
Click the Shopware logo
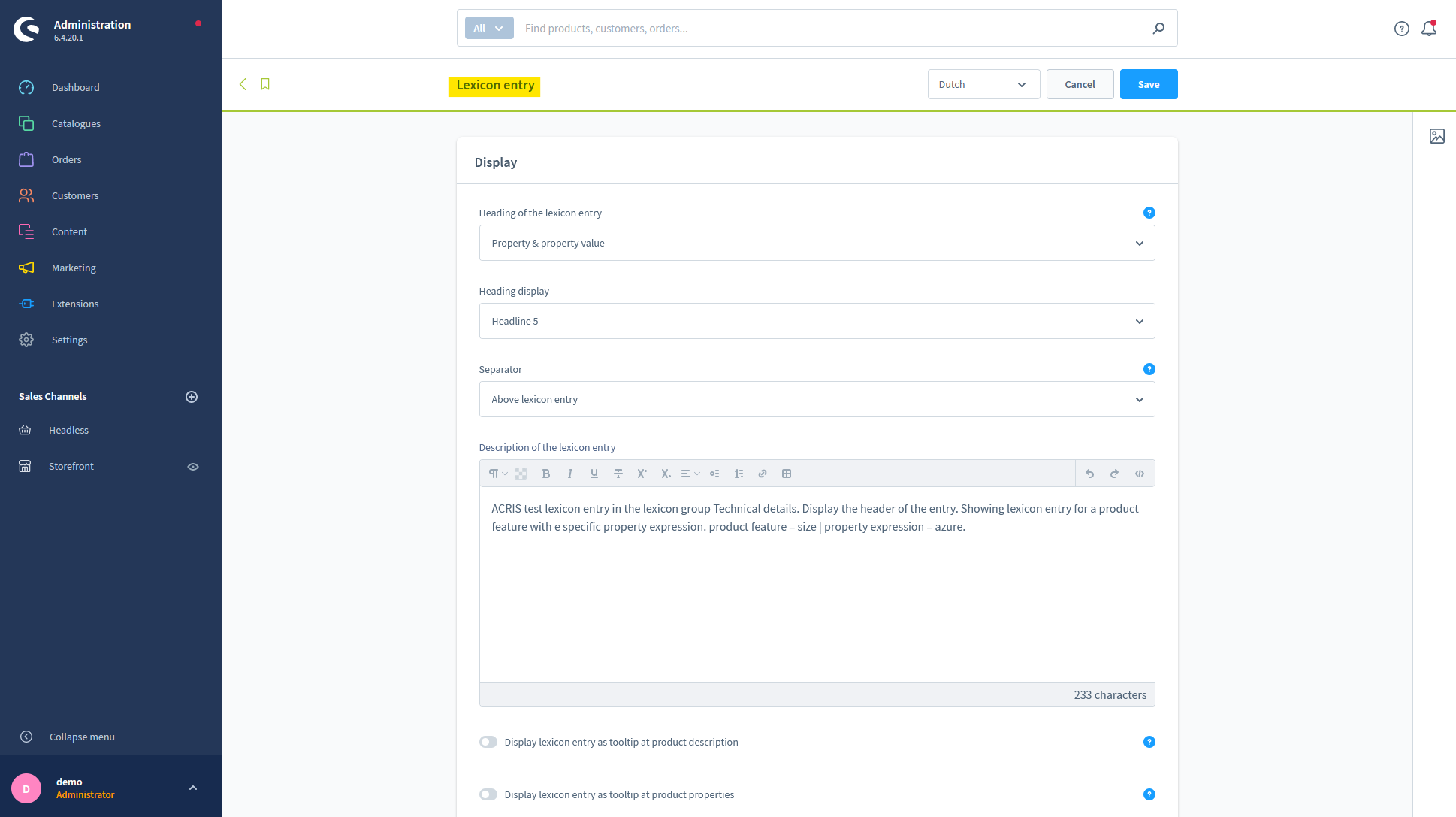[x=26, y=29]
